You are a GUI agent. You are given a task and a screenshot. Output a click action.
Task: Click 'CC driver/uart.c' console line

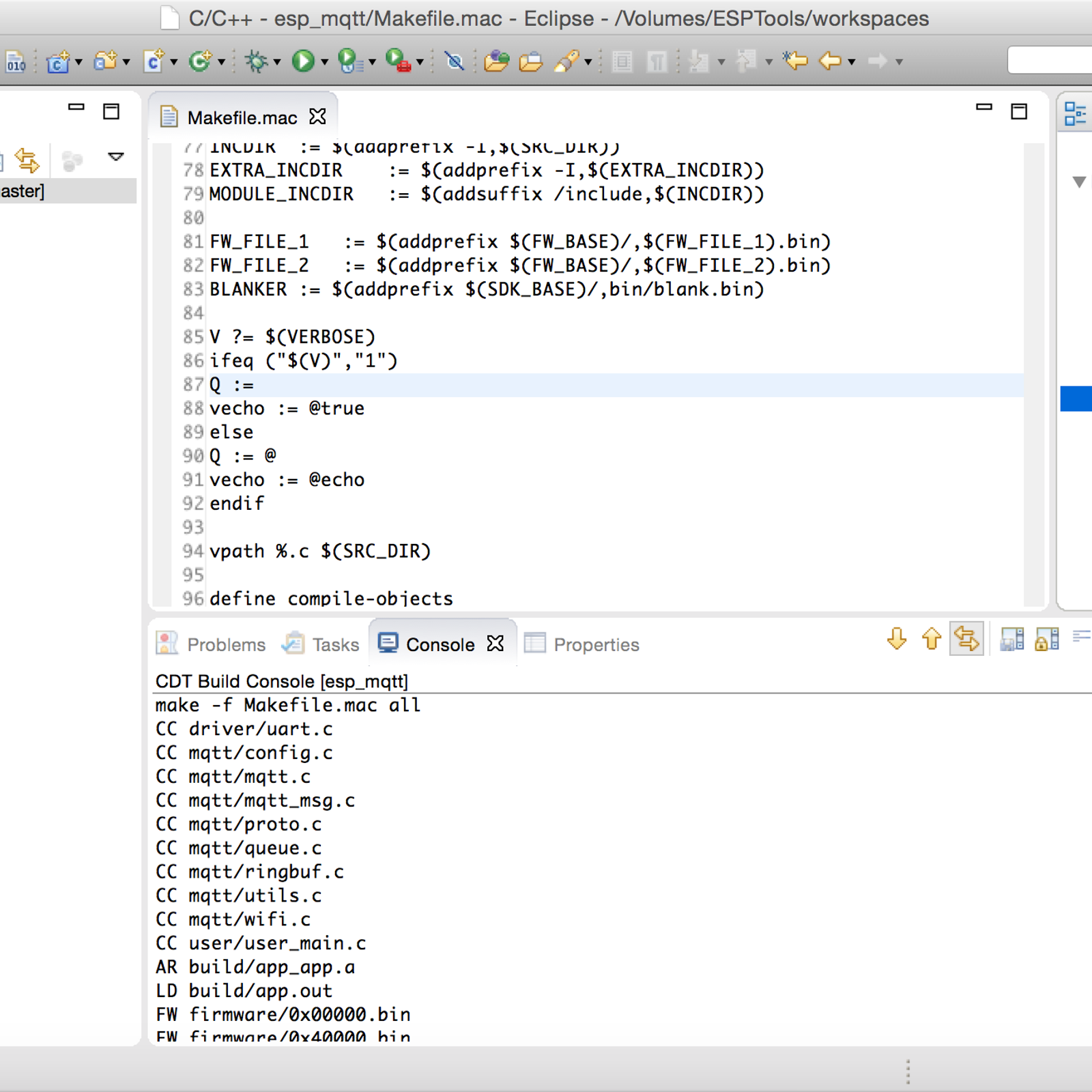tap(244, 729)
